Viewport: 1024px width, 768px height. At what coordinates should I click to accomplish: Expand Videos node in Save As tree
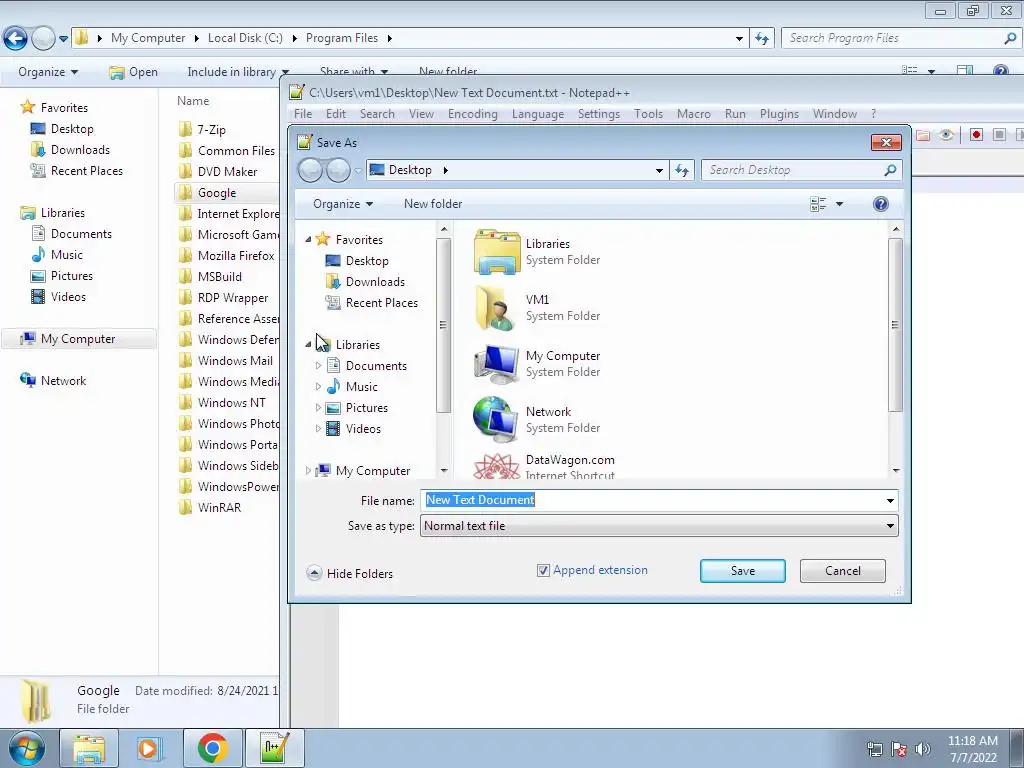pyautogui.click(x=318, y=429)
